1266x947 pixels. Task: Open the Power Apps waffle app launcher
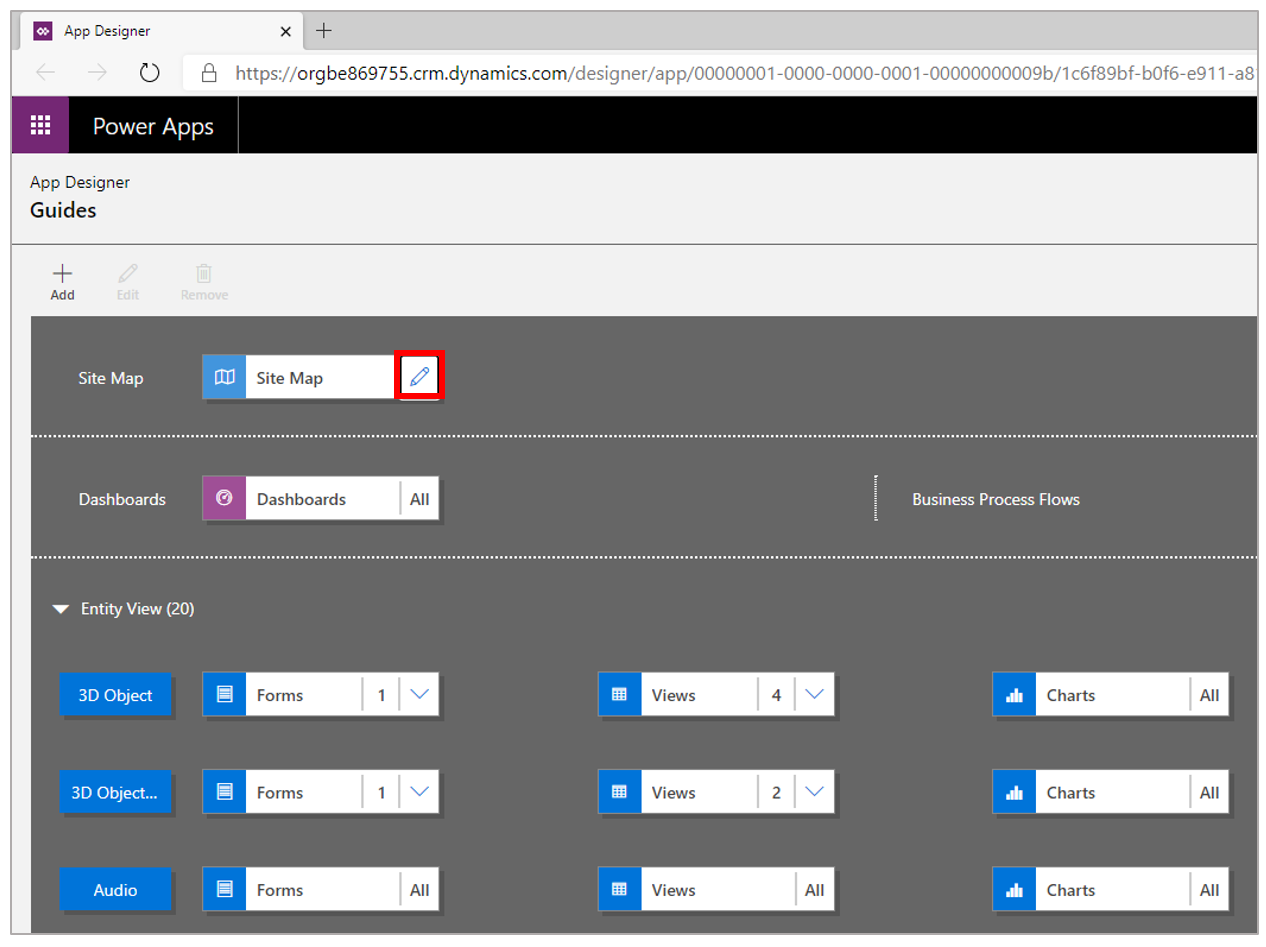[x=40, y=125]
